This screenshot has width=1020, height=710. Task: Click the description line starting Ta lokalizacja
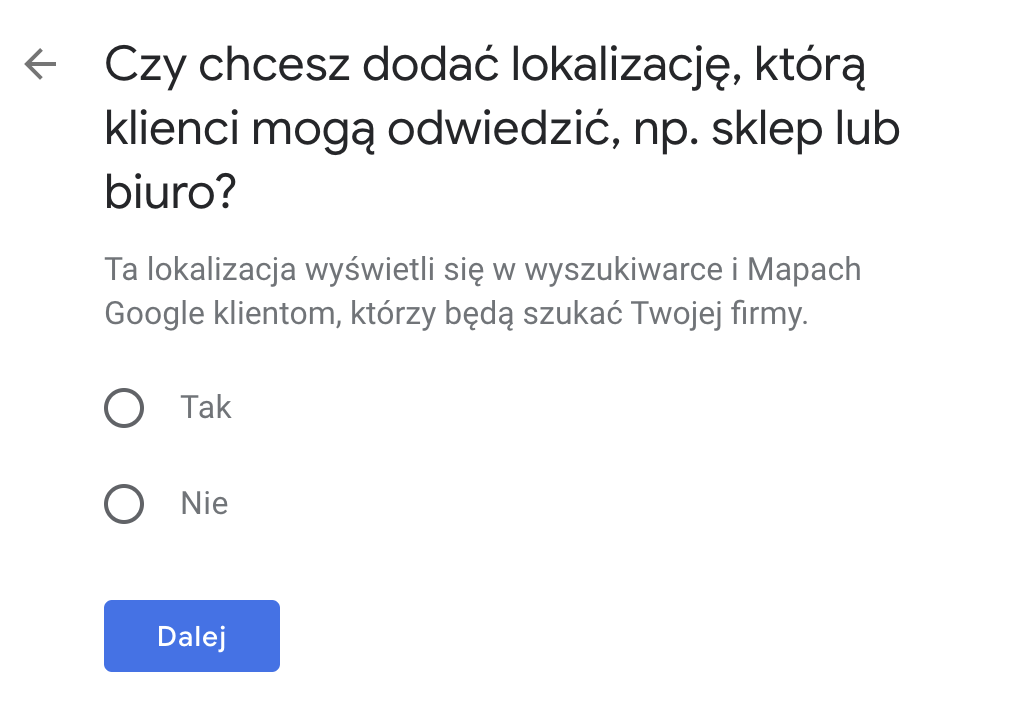tap(482, 270)
